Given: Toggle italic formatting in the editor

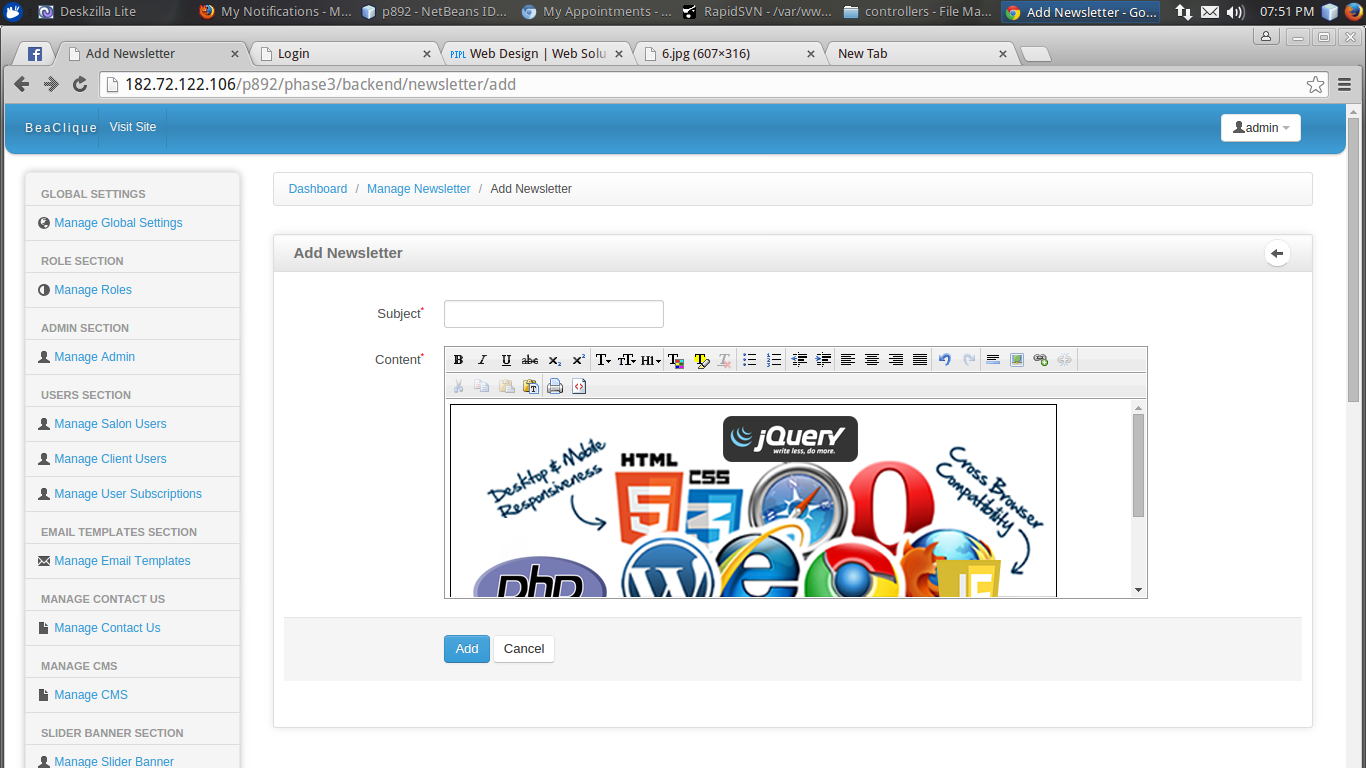Looking at the screenshot, I should (482, 360).
